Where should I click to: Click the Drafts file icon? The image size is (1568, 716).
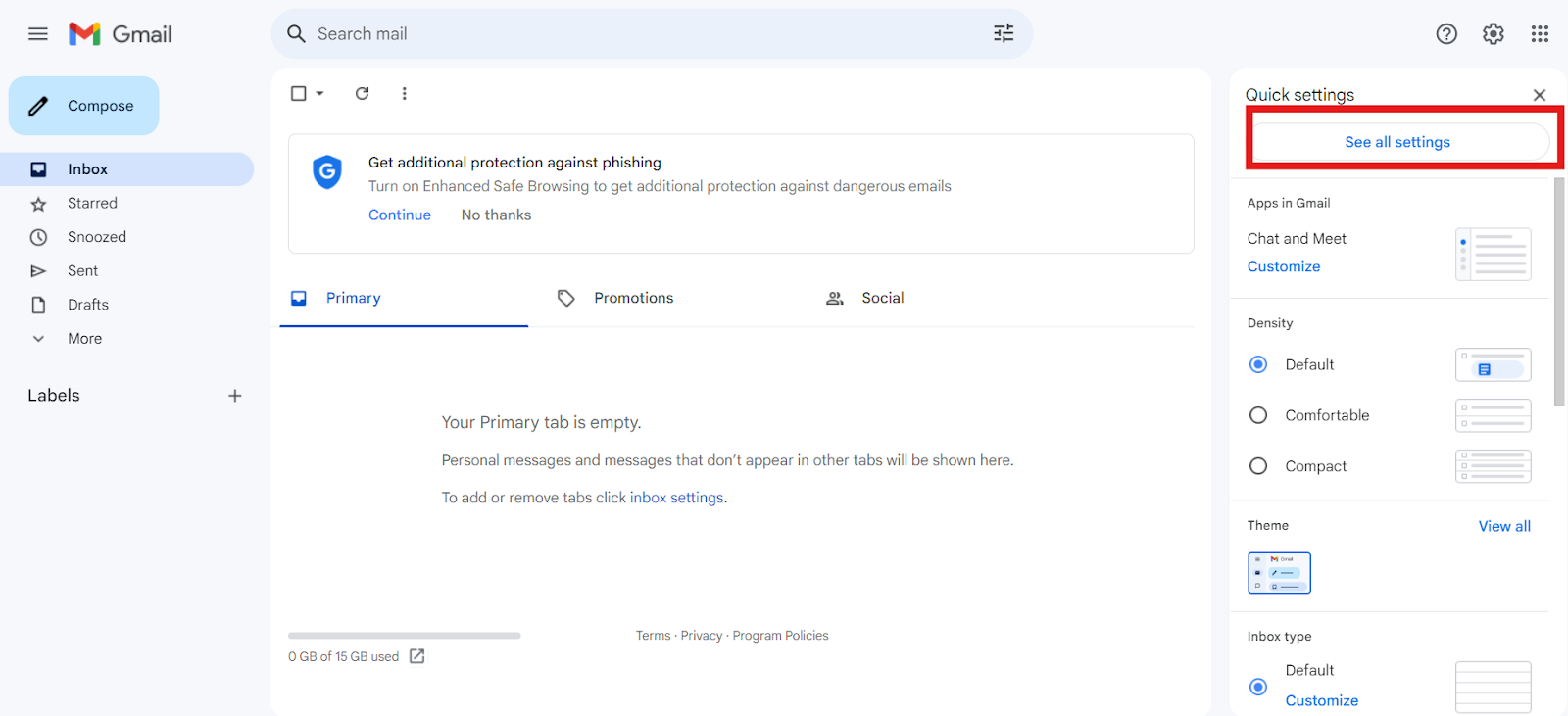point(38,305)
